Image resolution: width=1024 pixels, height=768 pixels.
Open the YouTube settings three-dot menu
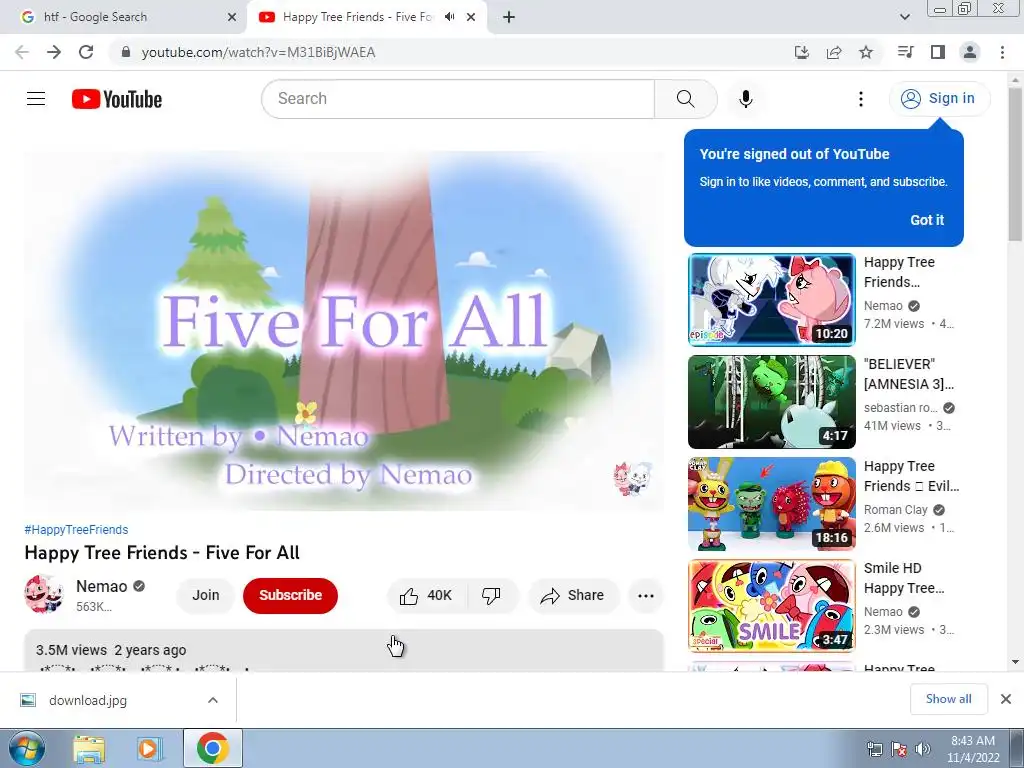tap(861, 99)
